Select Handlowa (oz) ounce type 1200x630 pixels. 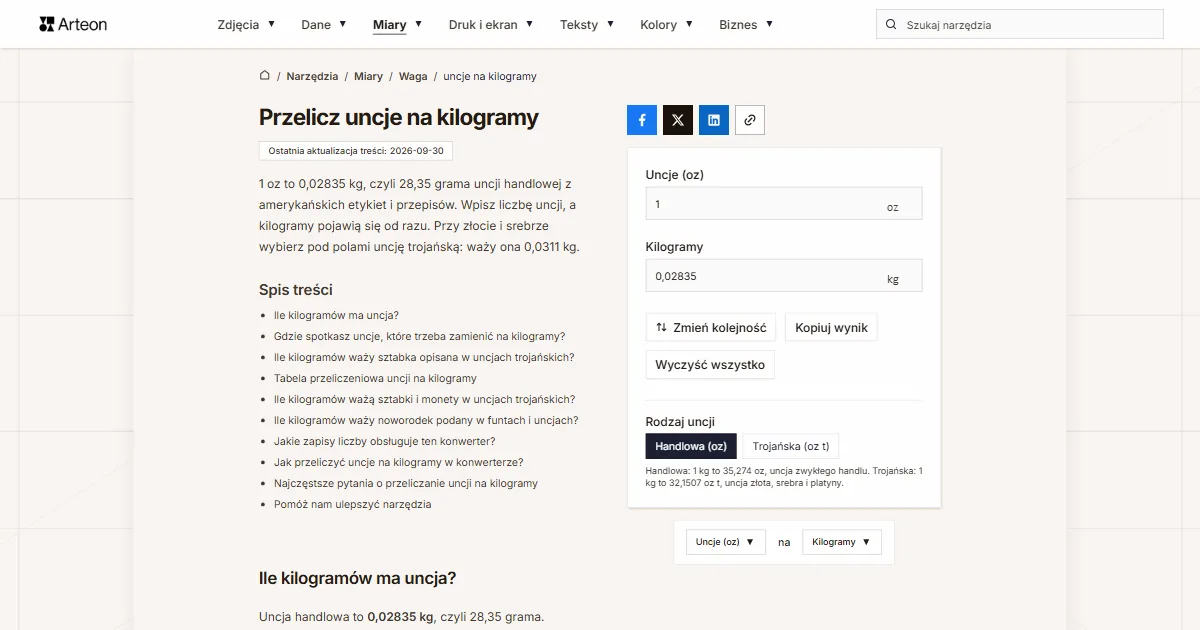pos(691,446)
